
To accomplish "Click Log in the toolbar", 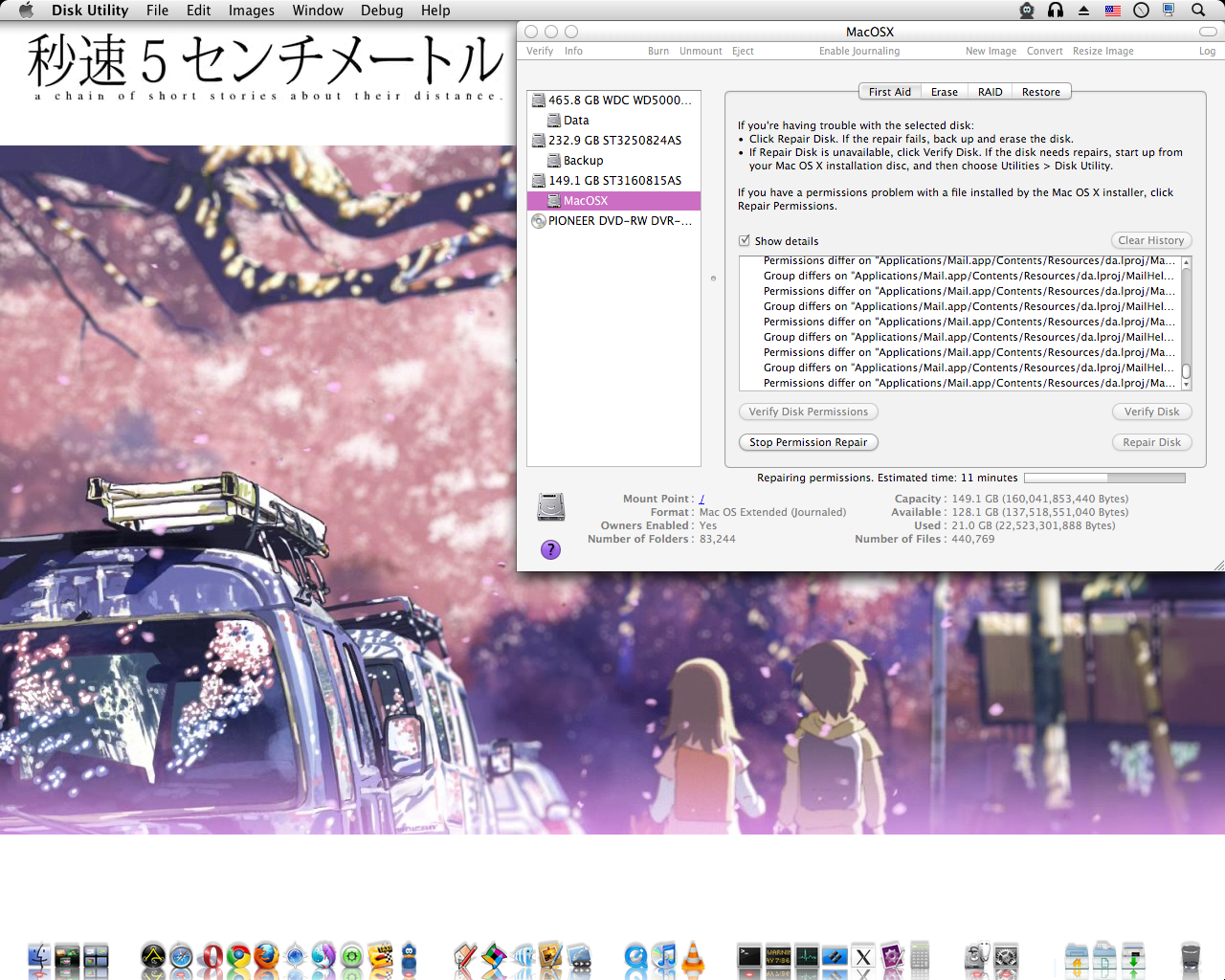I will 1207,51.
